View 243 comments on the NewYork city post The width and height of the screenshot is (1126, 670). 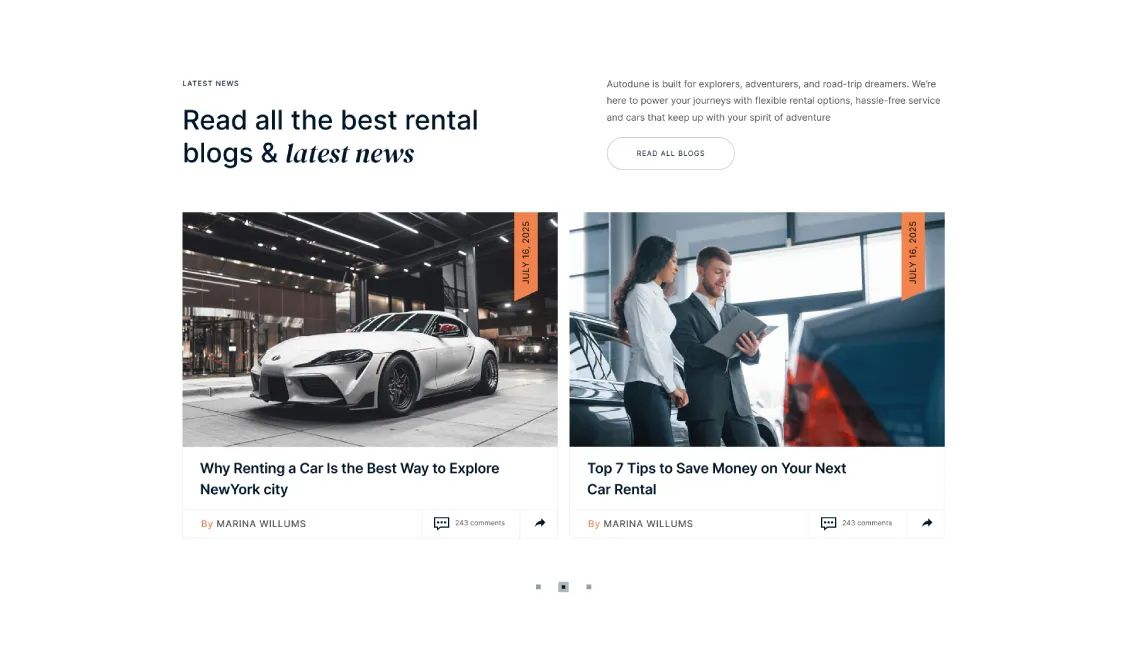point(480,523)
